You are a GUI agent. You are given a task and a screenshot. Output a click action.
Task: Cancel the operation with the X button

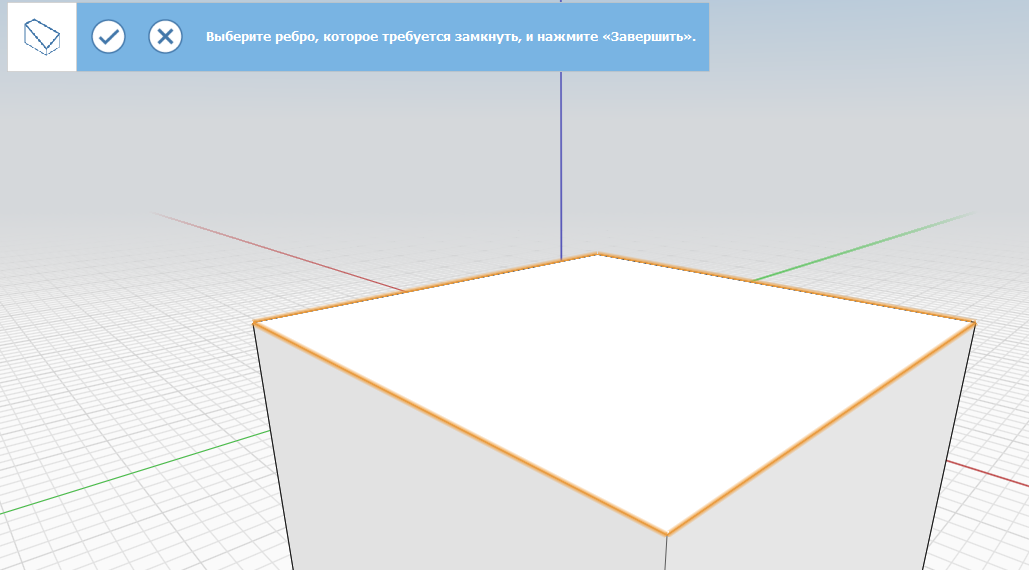pyautogui.click(x=165, y=37)
